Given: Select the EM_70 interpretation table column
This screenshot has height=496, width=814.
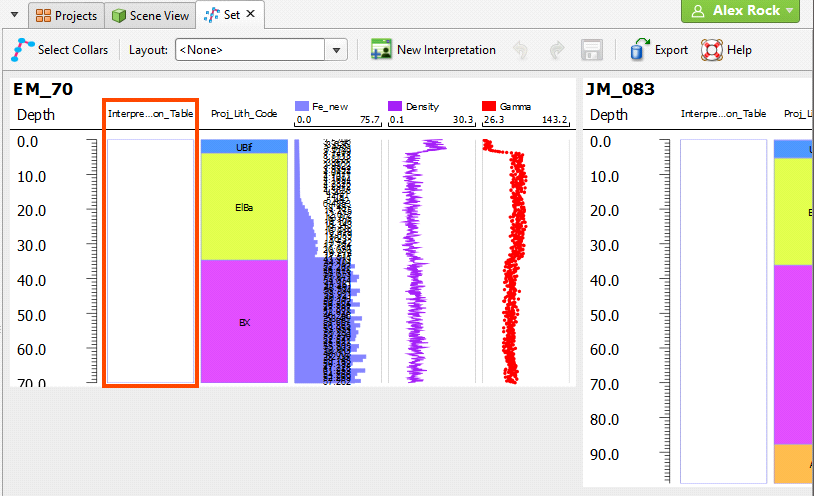Looking at the screenshot, I should click(150, 260).
